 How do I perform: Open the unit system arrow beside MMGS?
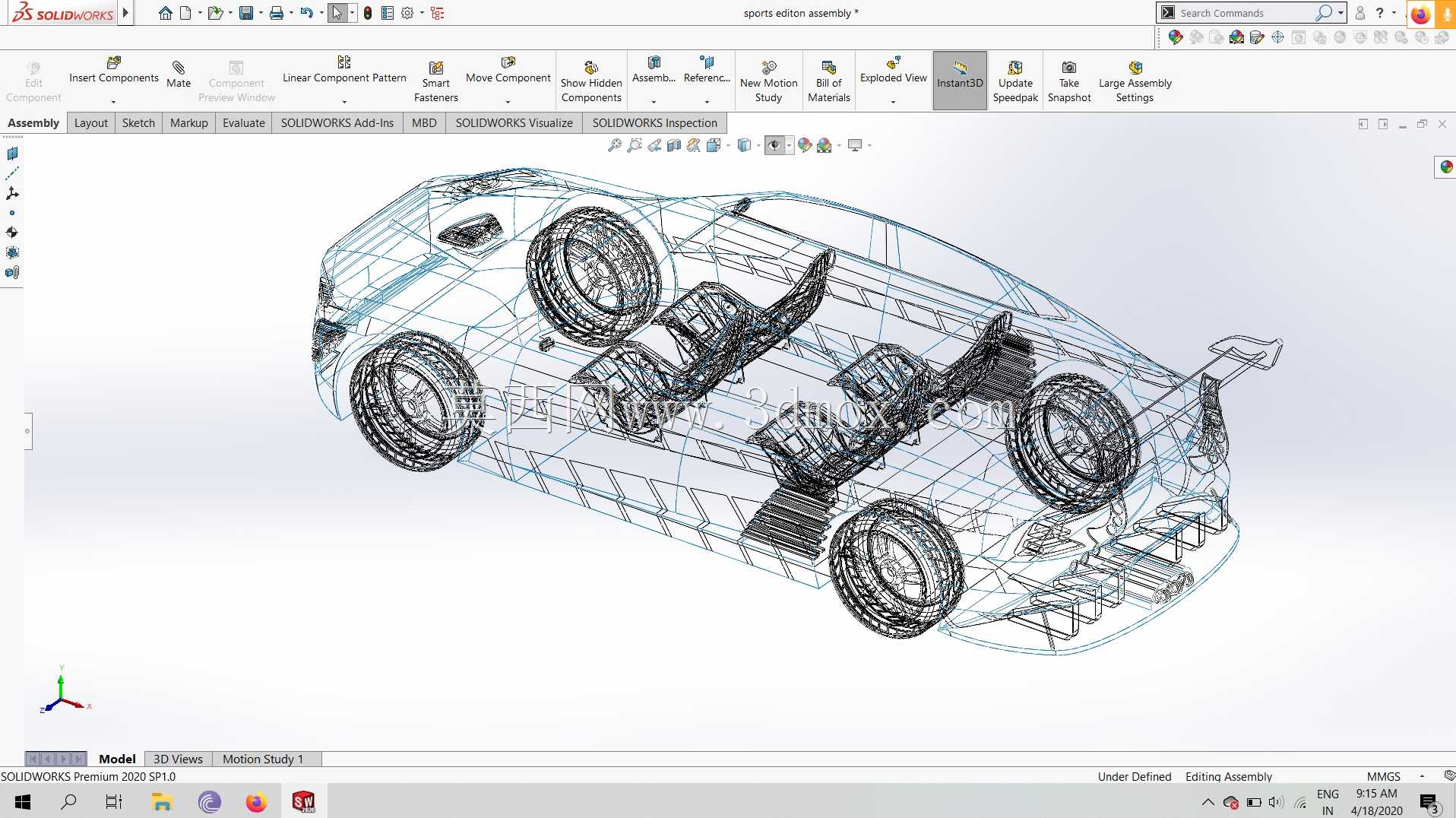1422,777
